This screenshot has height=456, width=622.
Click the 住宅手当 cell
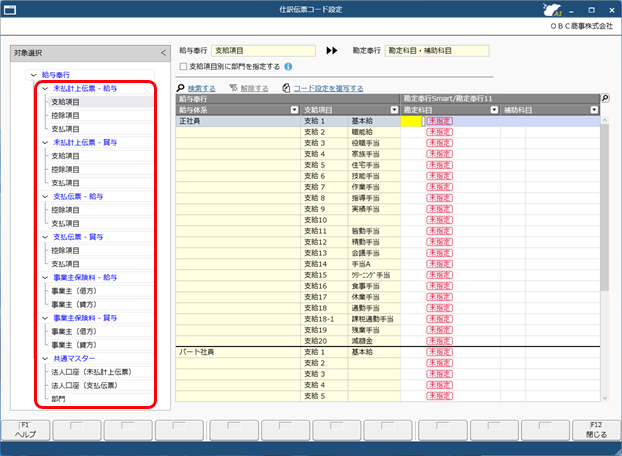(374, 165)
